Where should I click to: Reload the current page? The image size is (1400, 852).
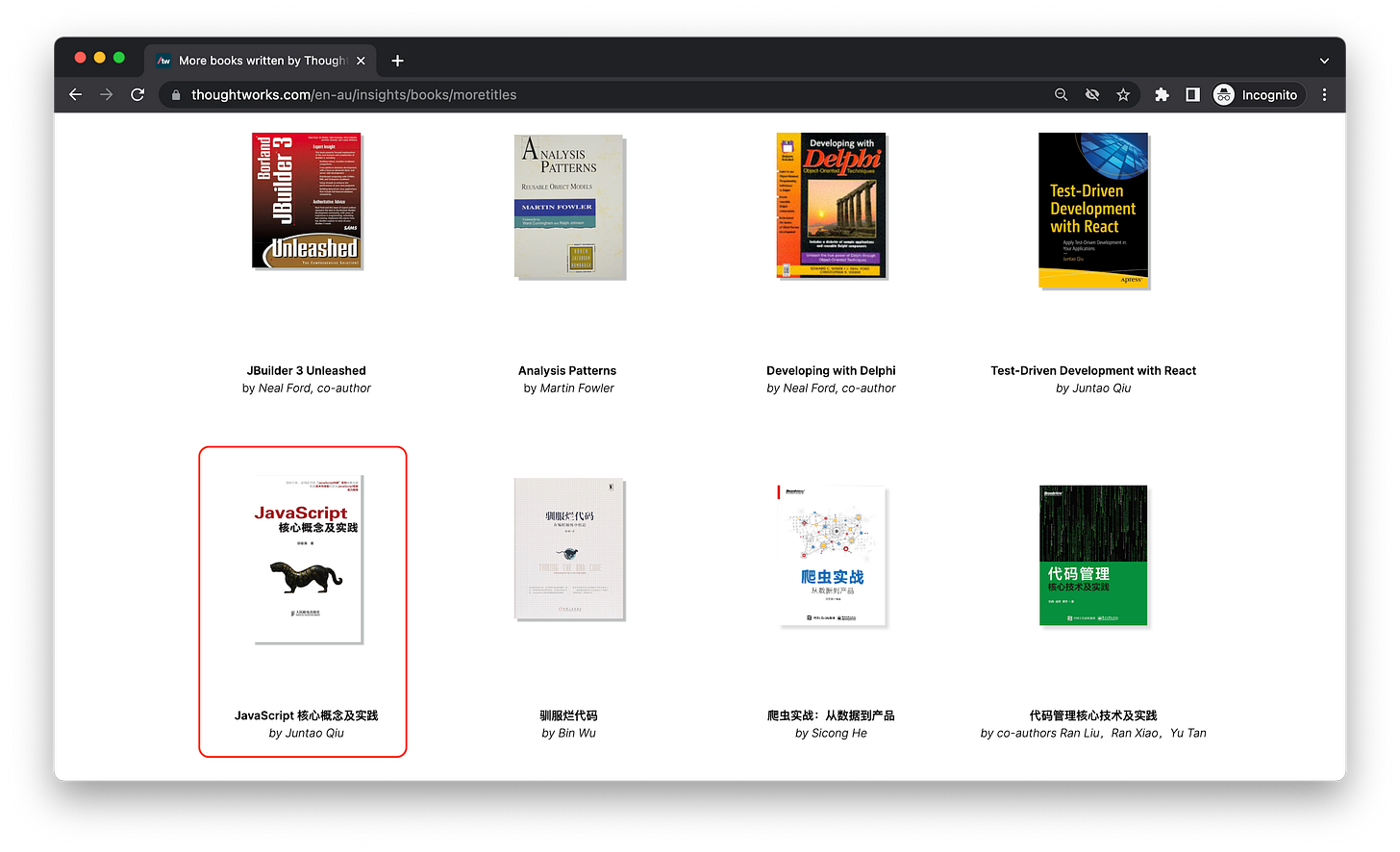(x=137, y=94)
